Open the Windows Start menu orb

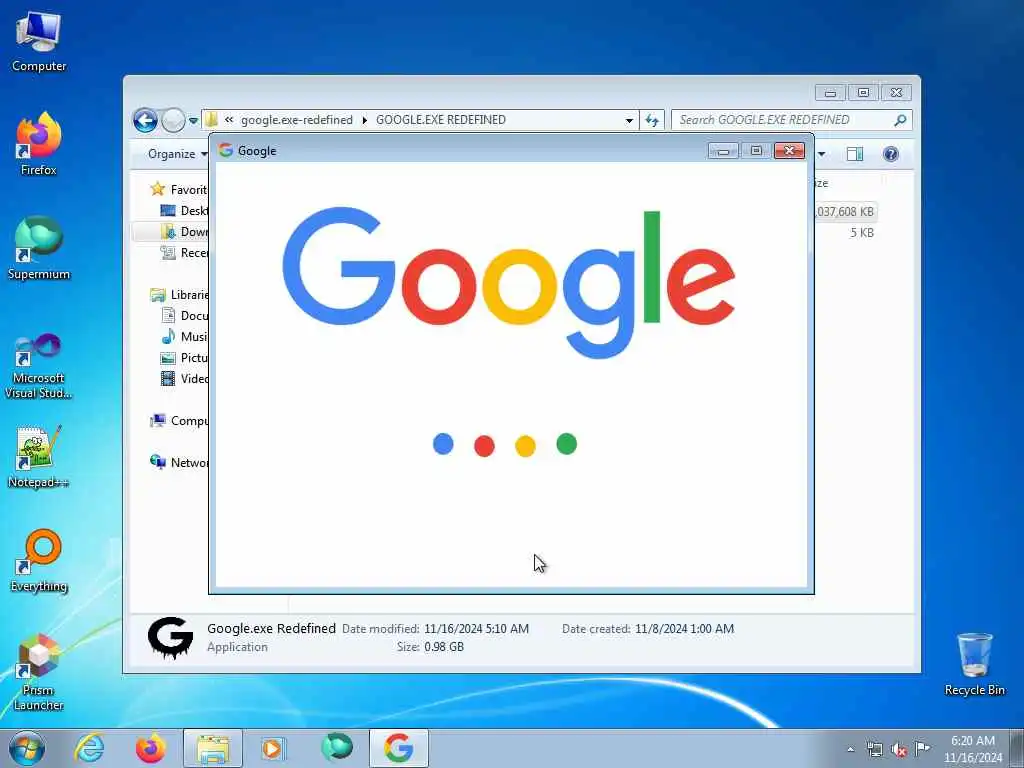tap(27, 748)
